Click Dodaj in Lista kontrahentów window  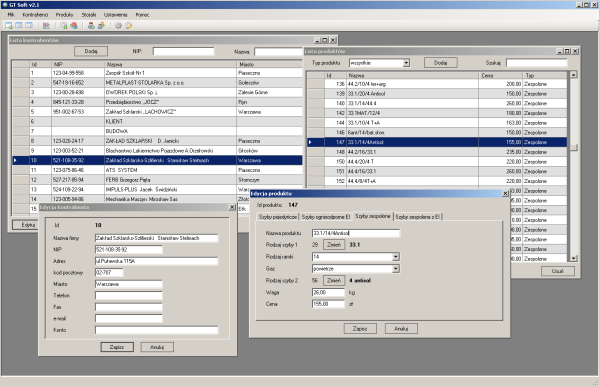[x=91, y=51]
